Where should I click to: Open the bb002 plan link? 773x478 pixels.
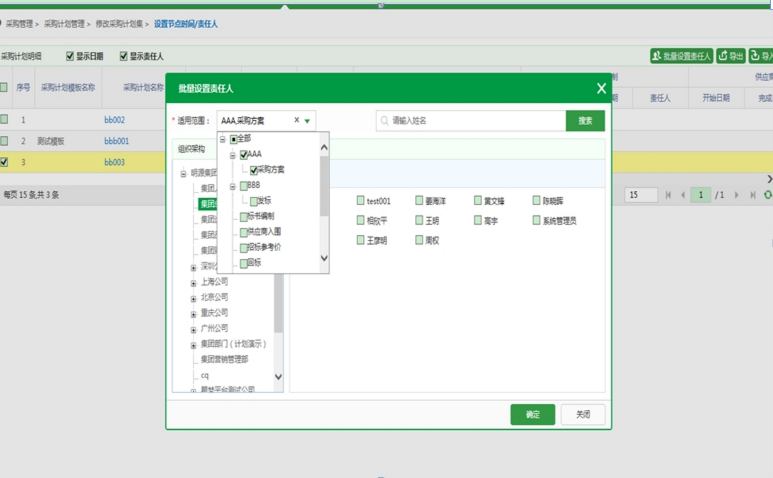click(x=114, y=120)
